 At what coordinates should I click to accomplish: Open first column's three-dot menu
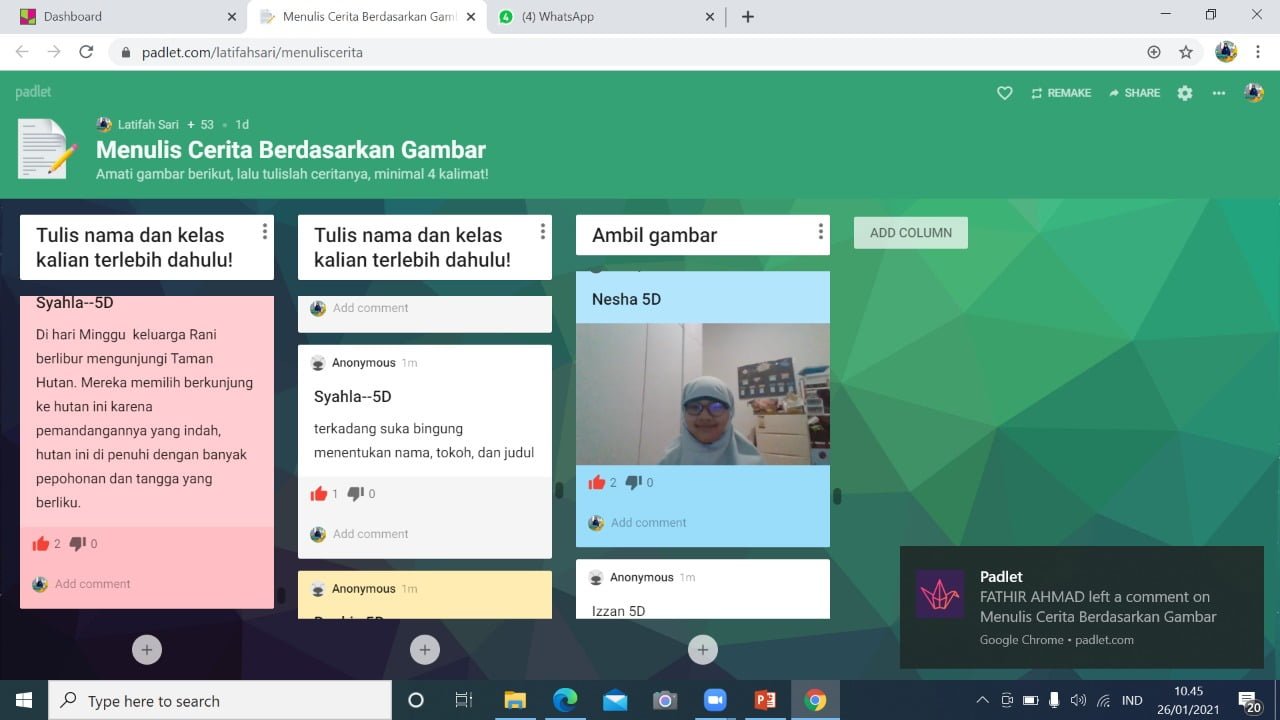pos(264,232)
